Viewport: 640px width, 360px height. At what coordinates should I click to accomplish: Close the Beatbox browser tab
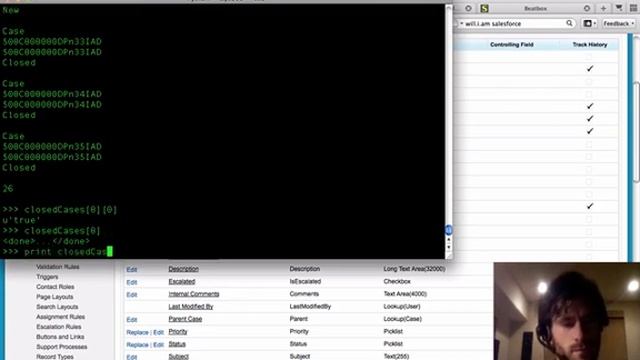tap(587, 8)
